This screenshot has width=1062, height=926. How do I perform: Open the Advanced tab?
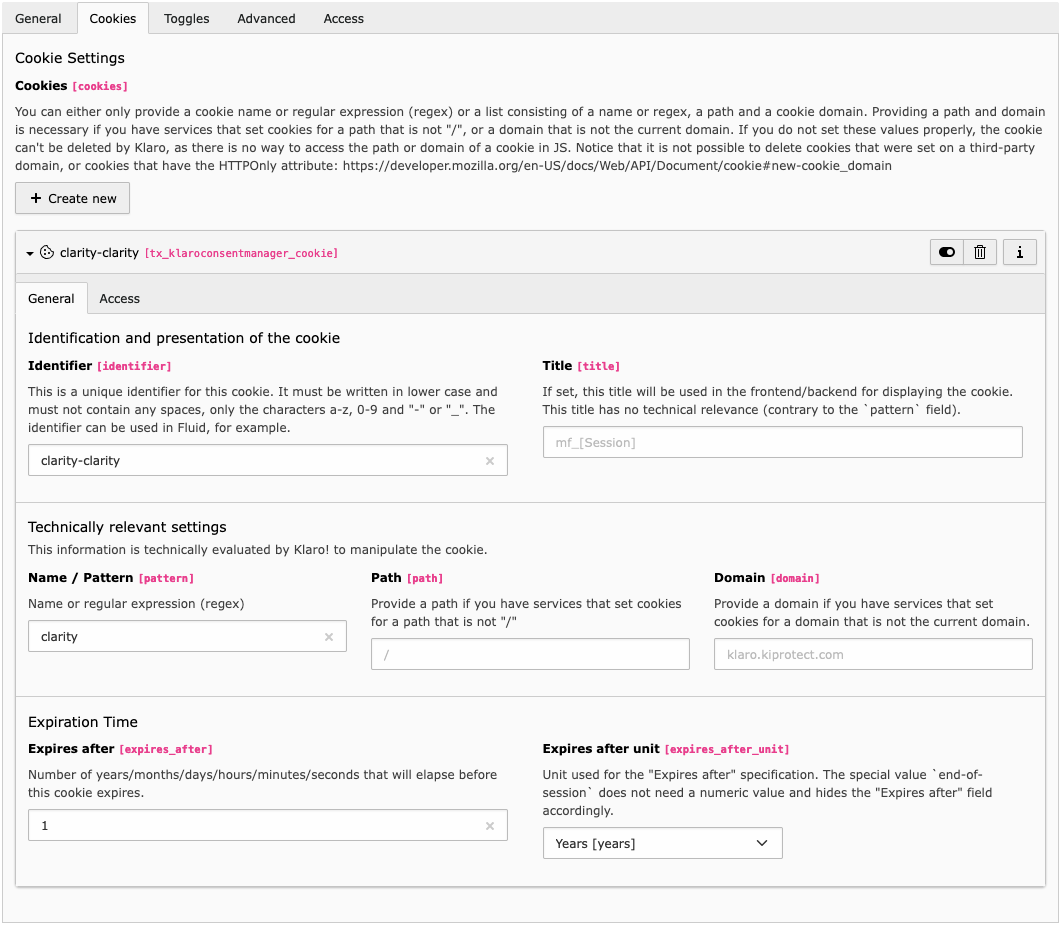coord(266,18)
